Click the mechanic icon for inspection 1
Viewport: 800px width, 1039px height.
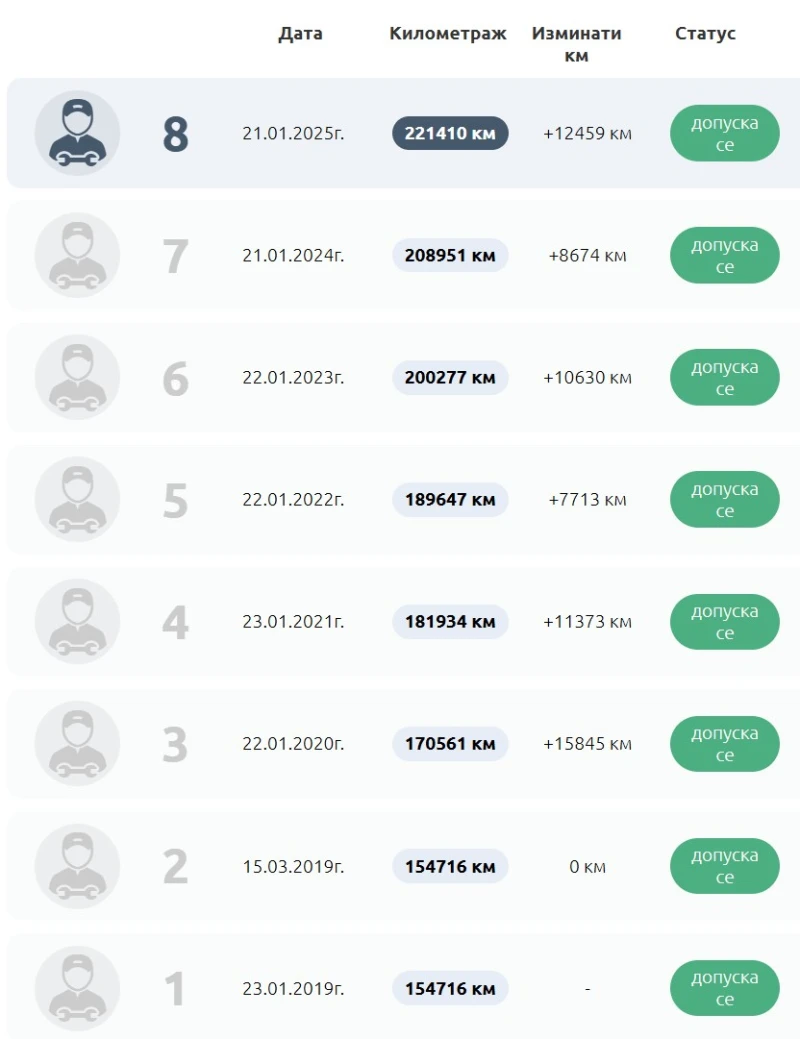click(x=77, y=988)
